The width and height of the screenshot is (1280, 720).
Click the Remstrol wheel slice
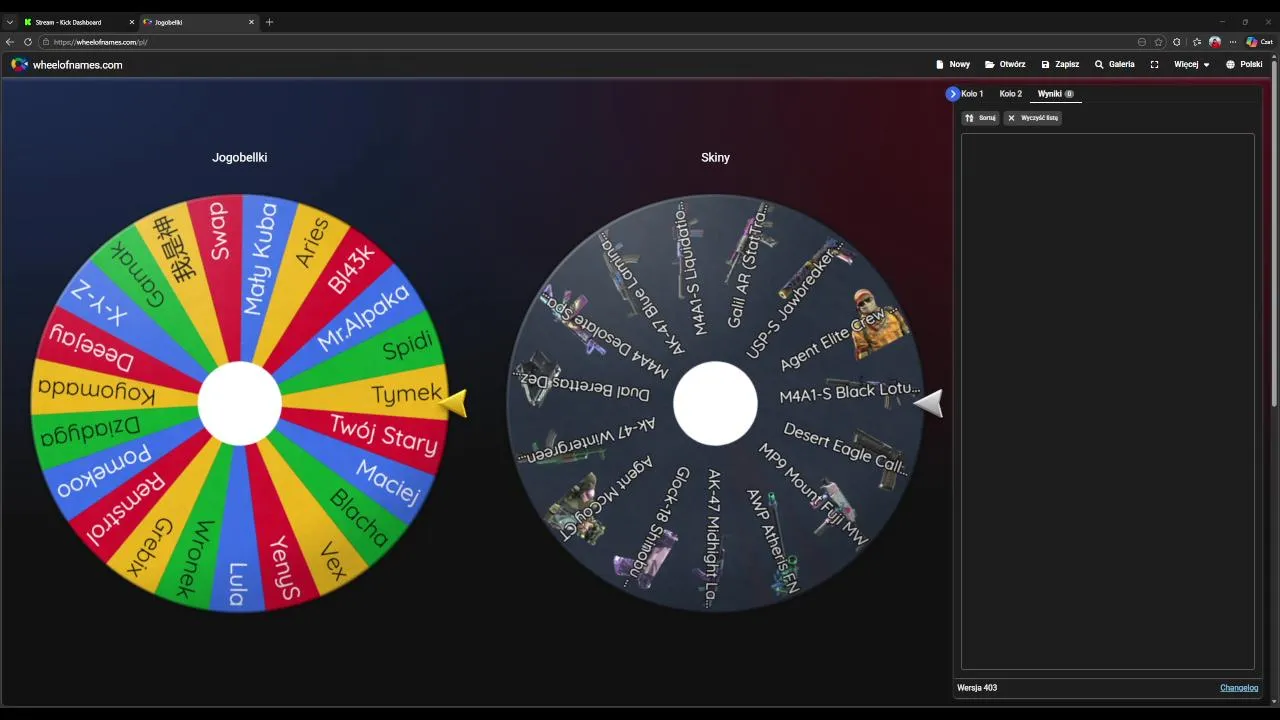click(125, 508)
